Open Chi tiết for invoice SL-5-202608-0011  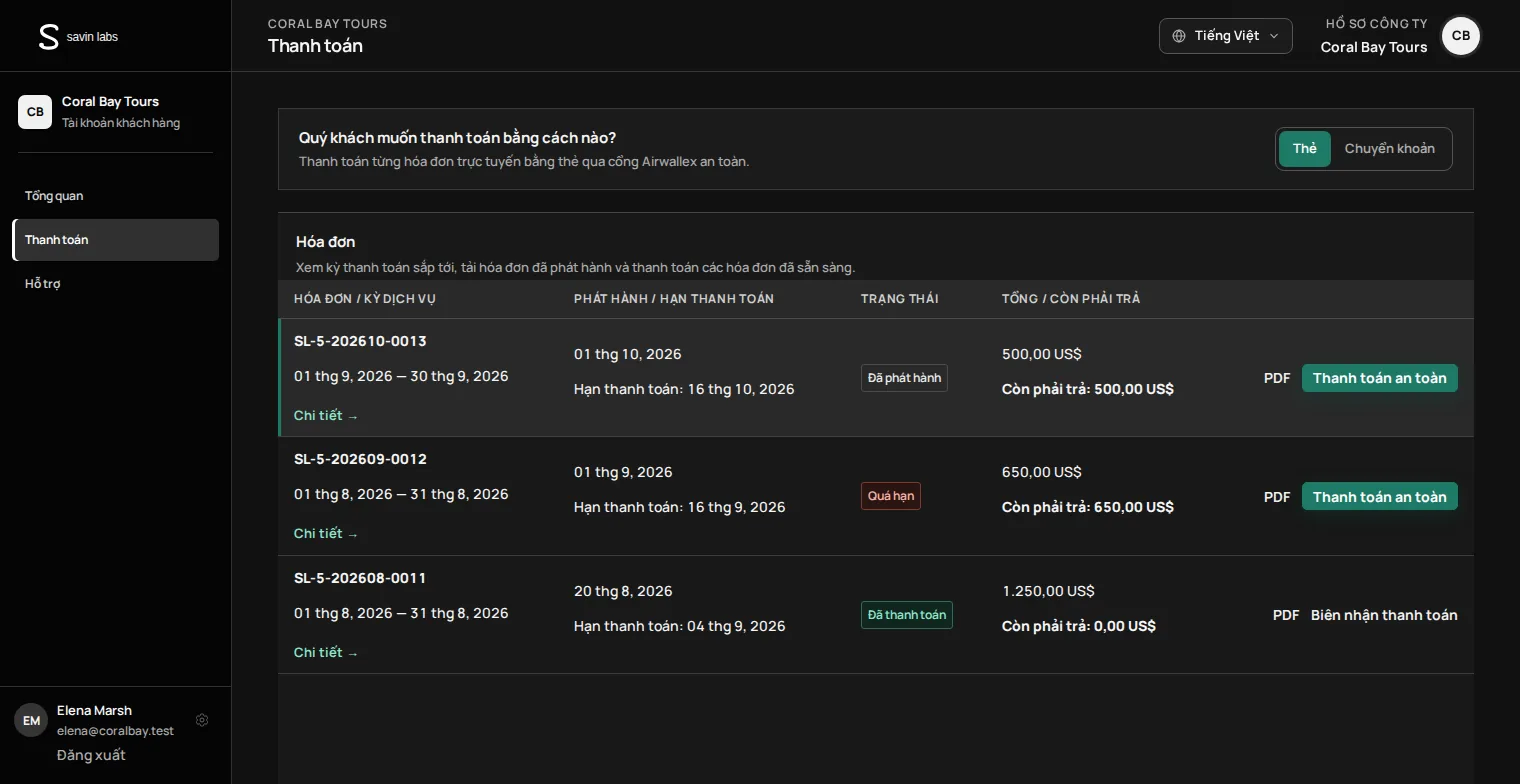point(326,653)
